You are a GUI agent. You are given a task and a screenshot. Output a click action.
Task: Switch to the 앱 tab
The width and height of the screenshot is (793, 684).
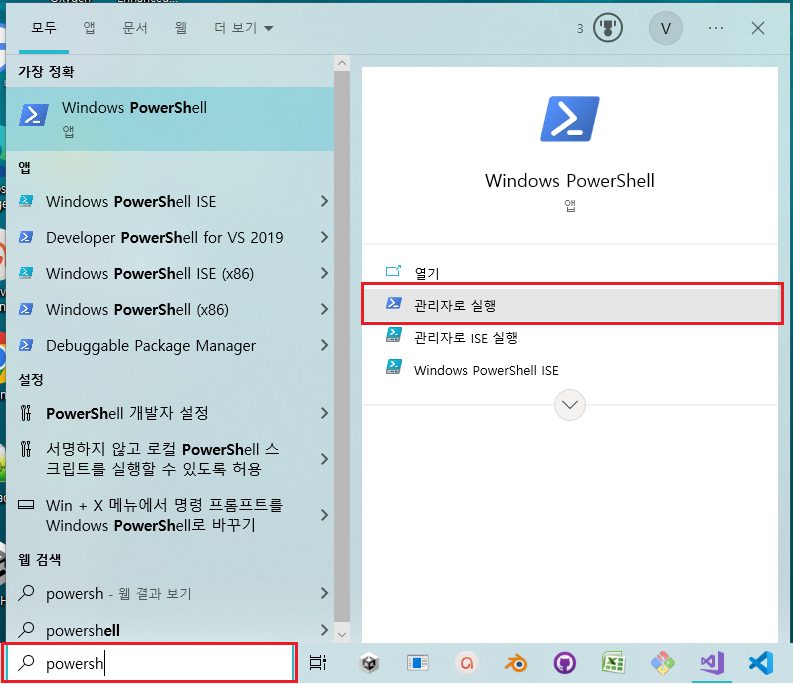[90, 28]
